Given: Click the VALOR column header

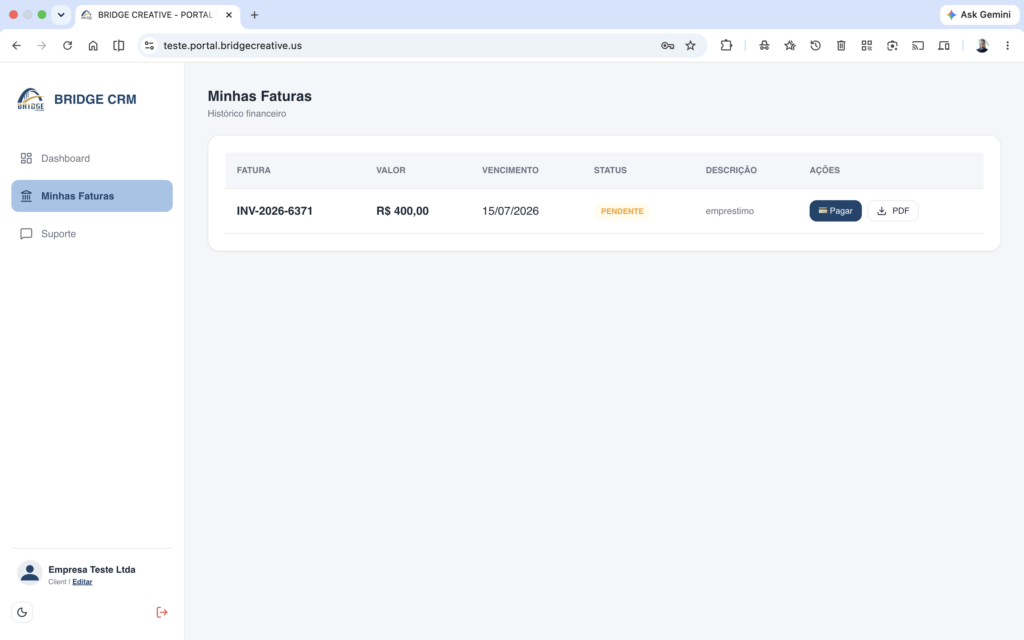Looking at the screenshot, I should tap(391, 170).
